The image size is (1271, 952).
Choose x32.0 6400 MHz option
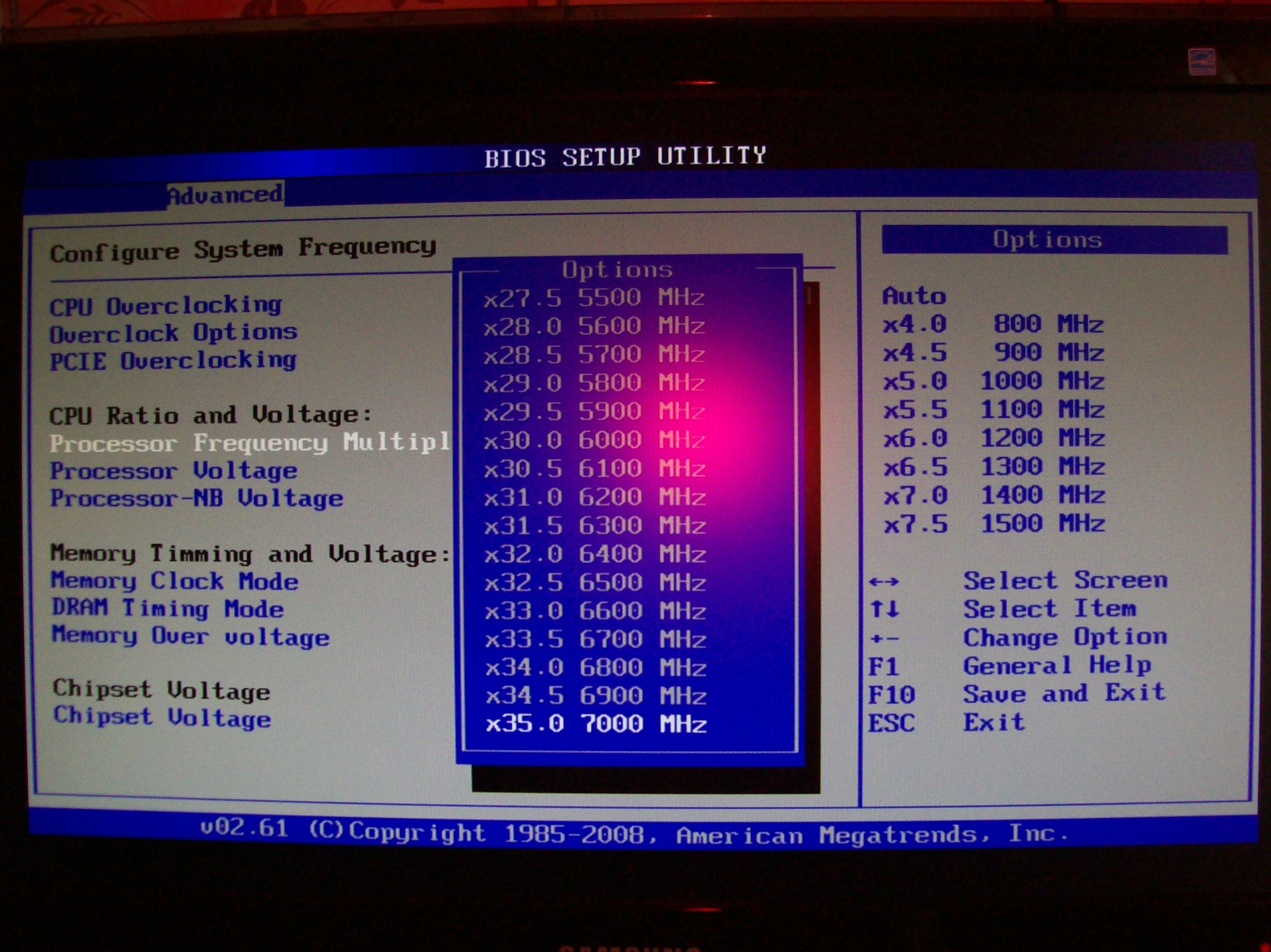595,554
